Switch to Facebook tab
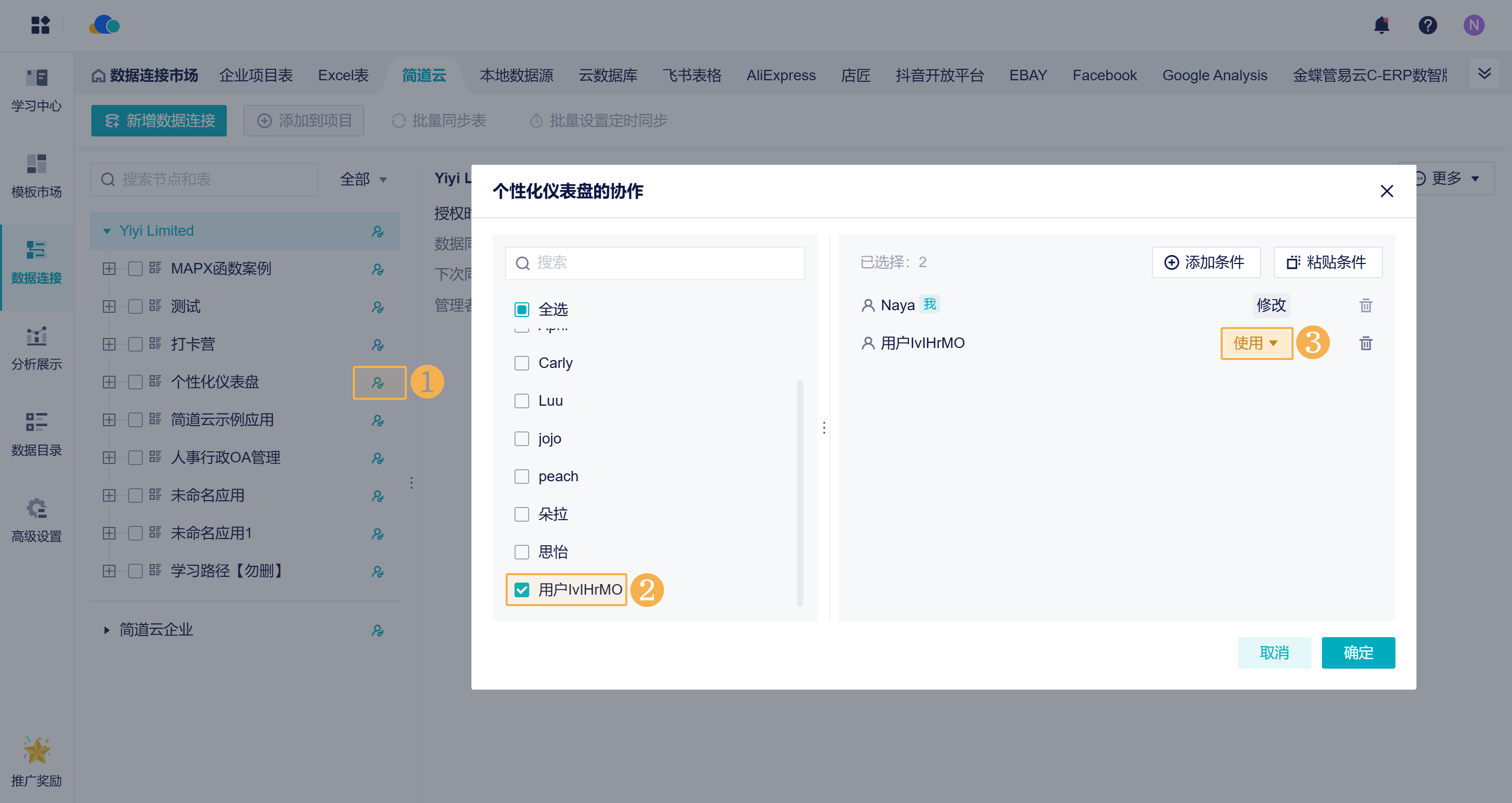 1105,75
